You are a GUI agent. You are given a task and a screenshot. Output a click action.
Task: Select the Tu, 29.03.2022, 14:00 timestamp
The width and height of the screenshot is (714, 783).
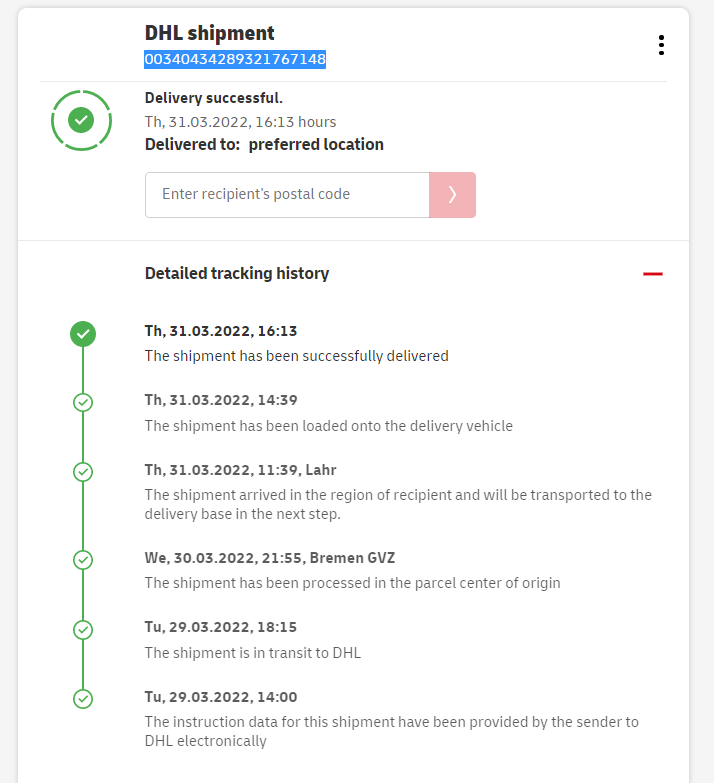pos(221,697)
